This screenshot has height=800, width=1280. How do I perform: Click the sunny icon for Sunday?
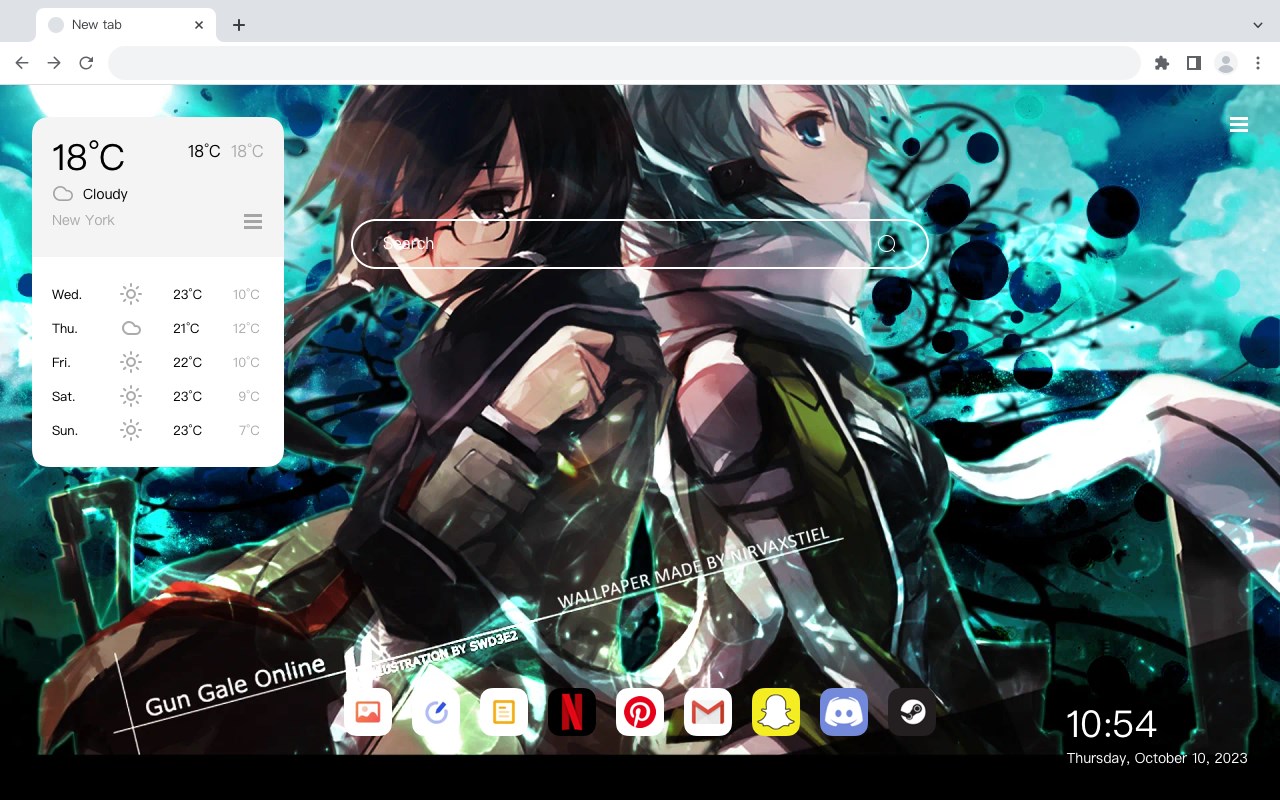pyautogui.click(x=131, y=430)
